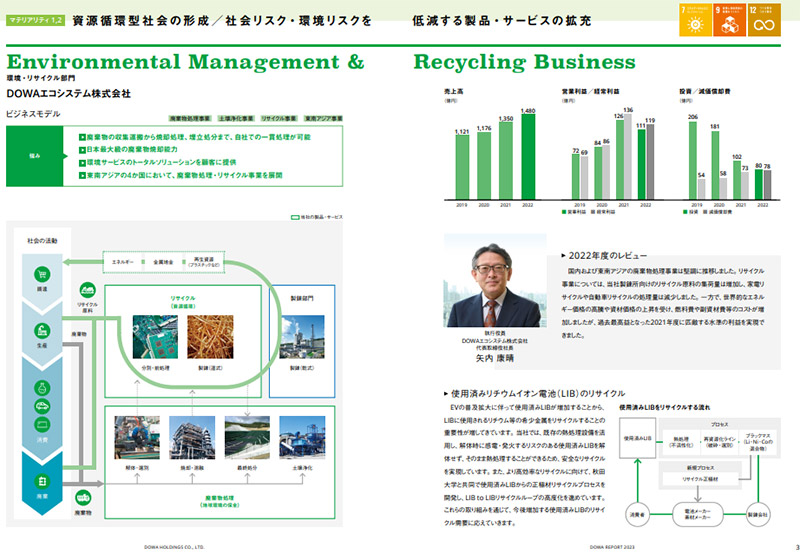Viewport: 800px width, 554px height.
Task: Click the 焼却・溶融 plant photo
Action: click(192, 438)
